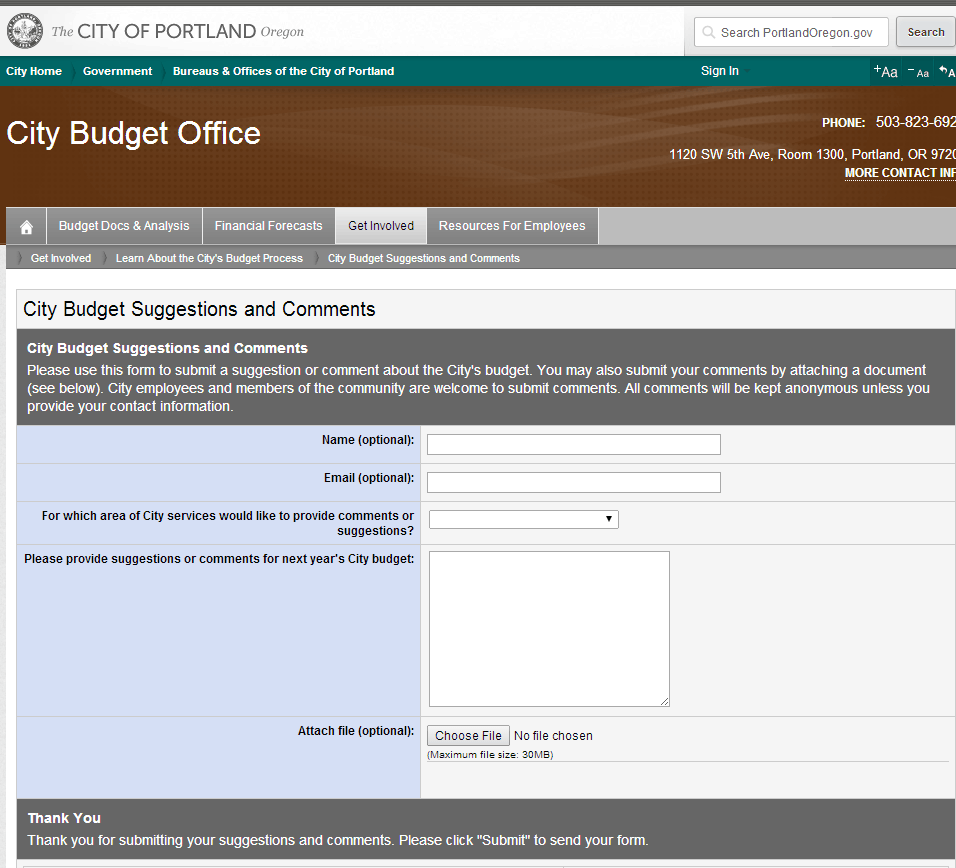Screen dimensions: 956x868
Task: Open the Financial Forecasts tab
Action: (268, 226)
